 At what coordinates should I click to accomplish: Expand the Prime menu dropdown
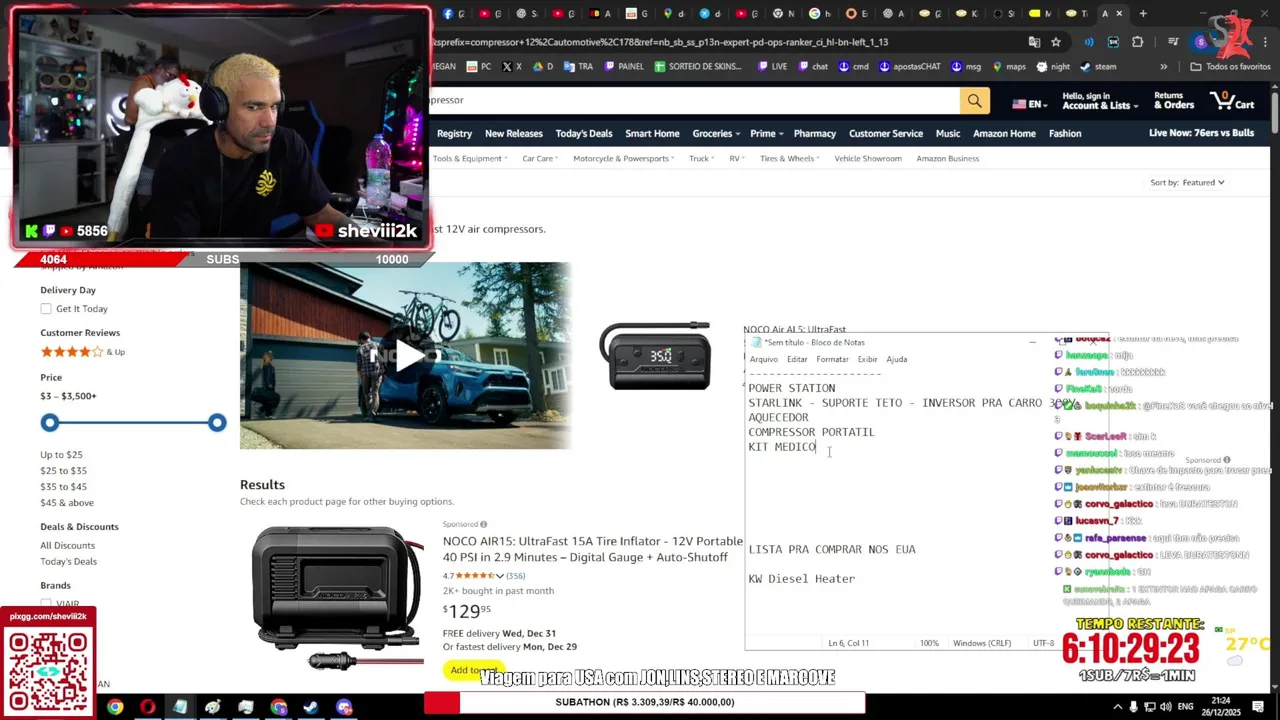[766, 134]
